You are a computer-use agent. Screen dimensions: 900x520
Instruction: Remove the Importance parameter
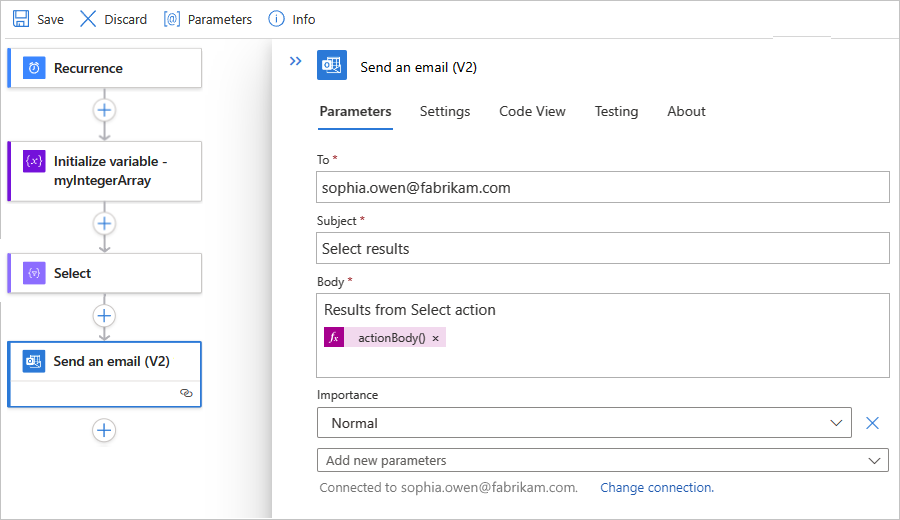click(872, 423)
